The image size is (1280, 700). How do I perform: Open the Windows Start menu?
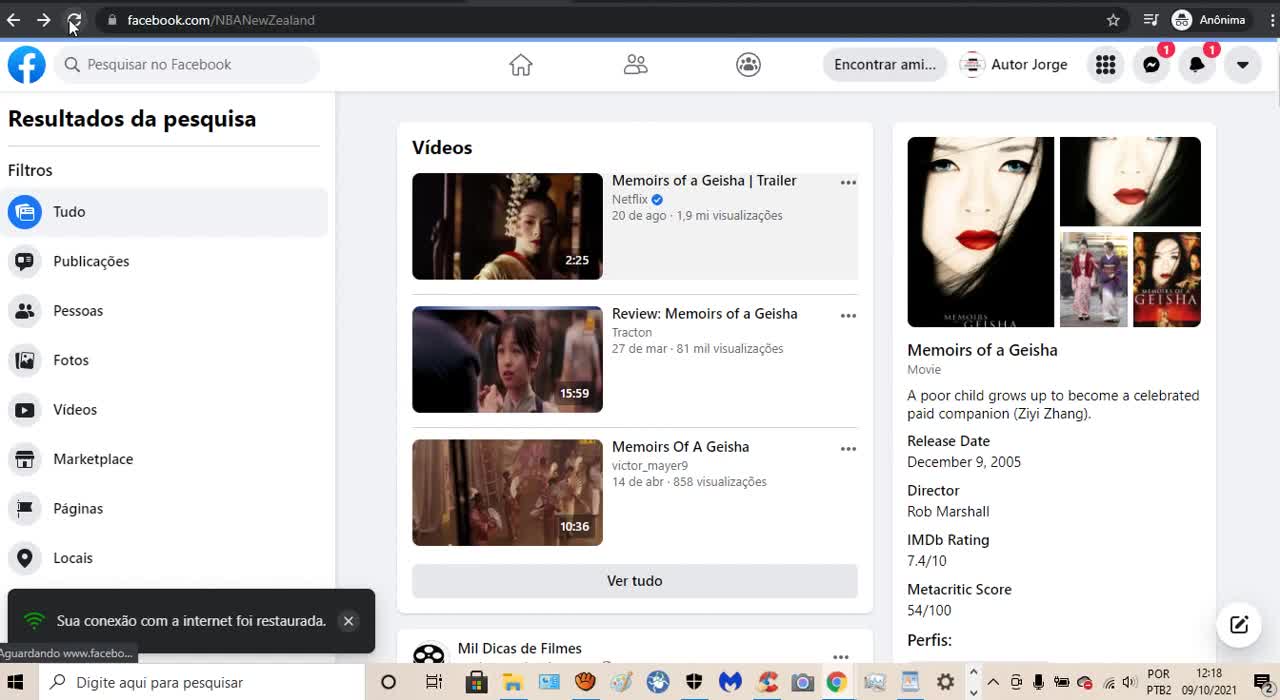(x=15, y=682)
